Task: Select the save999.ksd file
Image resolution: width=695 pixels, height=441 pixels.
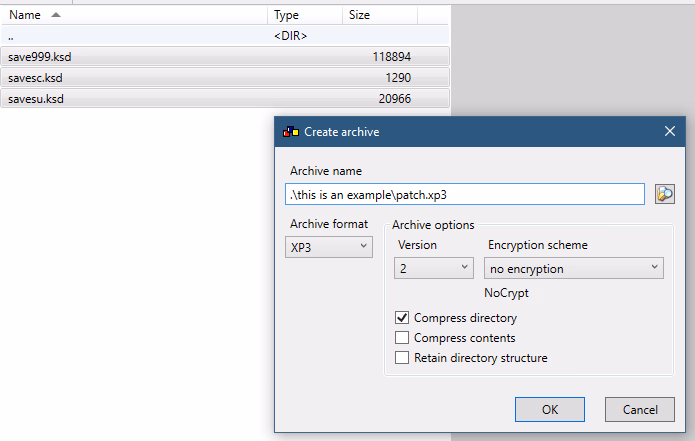Action: coord(40,57)
